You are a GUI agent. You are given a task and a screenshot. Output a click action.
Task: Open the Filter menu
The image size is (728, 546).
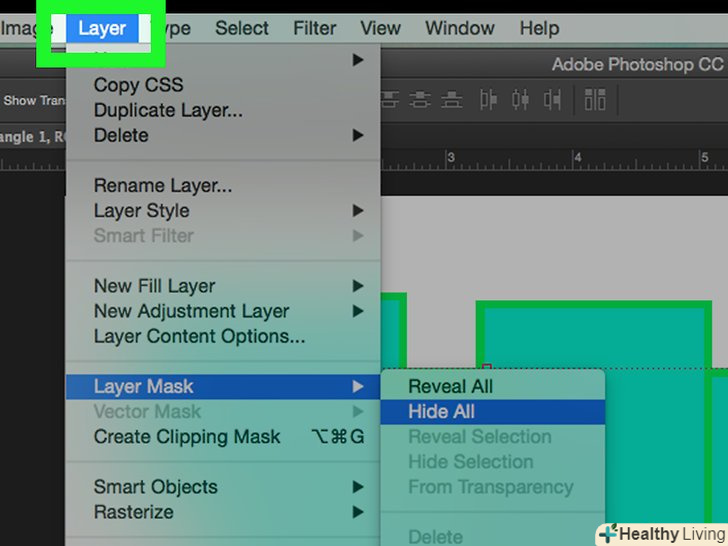tap(314, 28)
